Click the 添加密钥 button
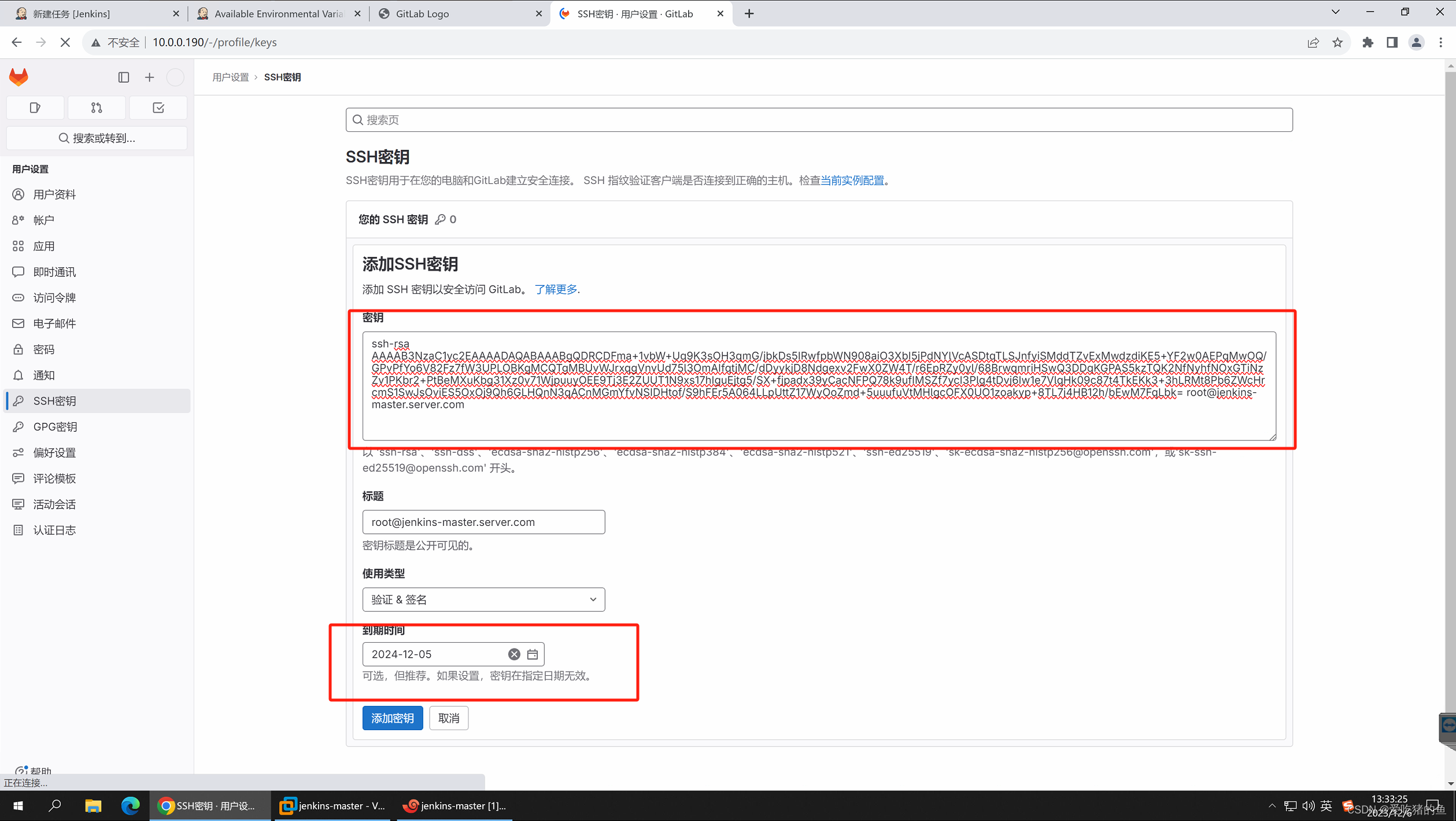The height and width of the screenshot is (821, 1456). (x=393, y=718)
